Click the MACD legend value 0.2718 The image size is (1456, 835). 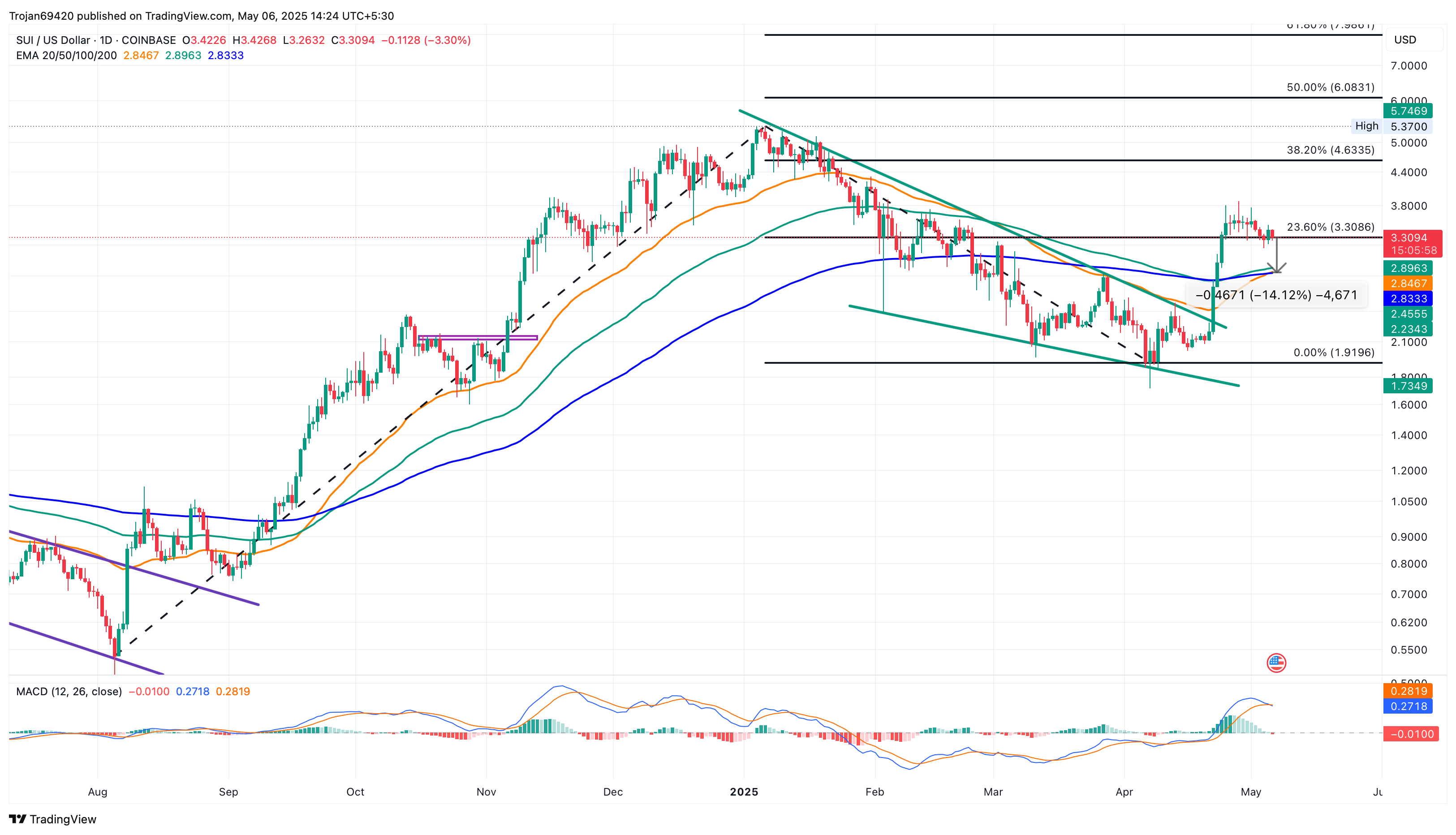(x=192, y=691)
